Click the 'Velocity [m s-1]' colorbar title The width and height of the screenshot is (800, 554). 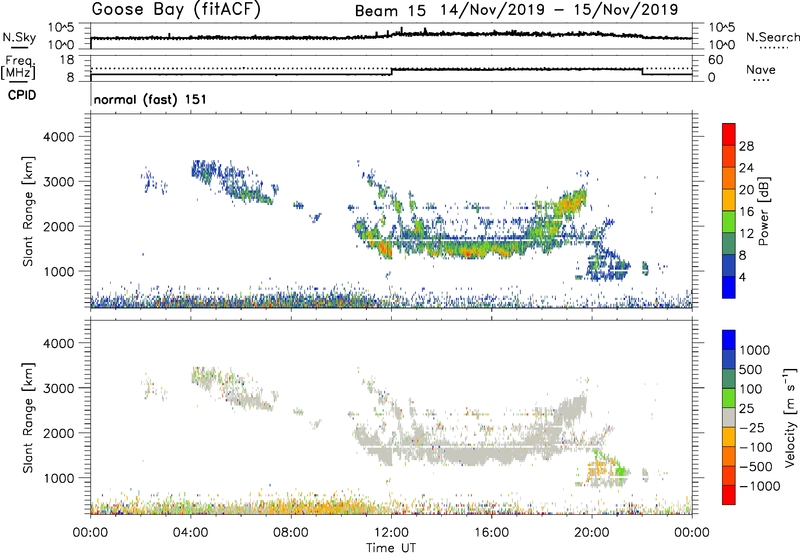pyautogui.click(x=790, y=417)
